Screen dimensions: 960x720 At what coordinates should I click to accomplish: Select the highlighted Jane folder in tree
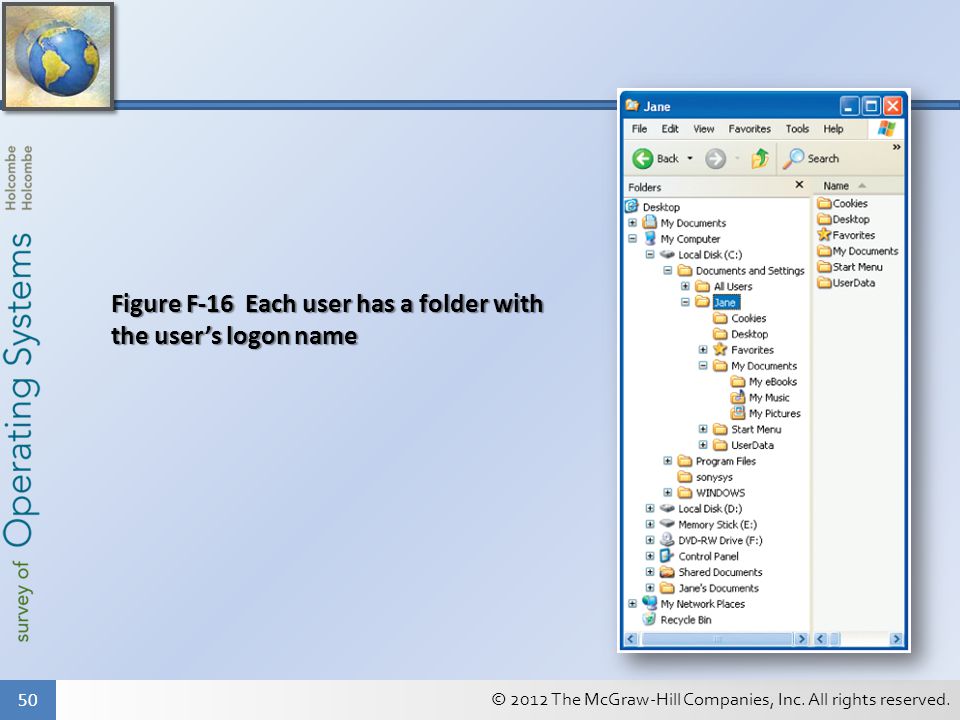point(725,302)
